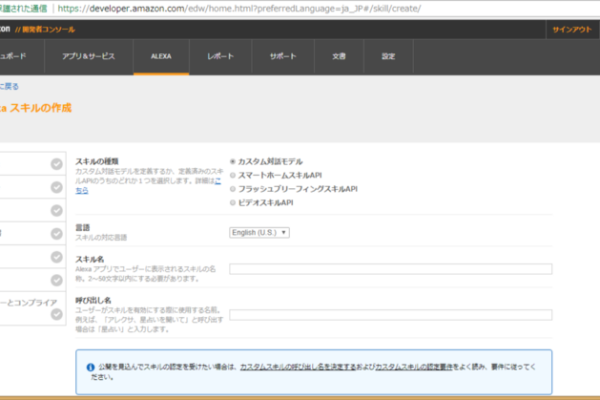Focus the スキル名 text field
The width and height of the screenshot is (600, 400).
(390, 268)
